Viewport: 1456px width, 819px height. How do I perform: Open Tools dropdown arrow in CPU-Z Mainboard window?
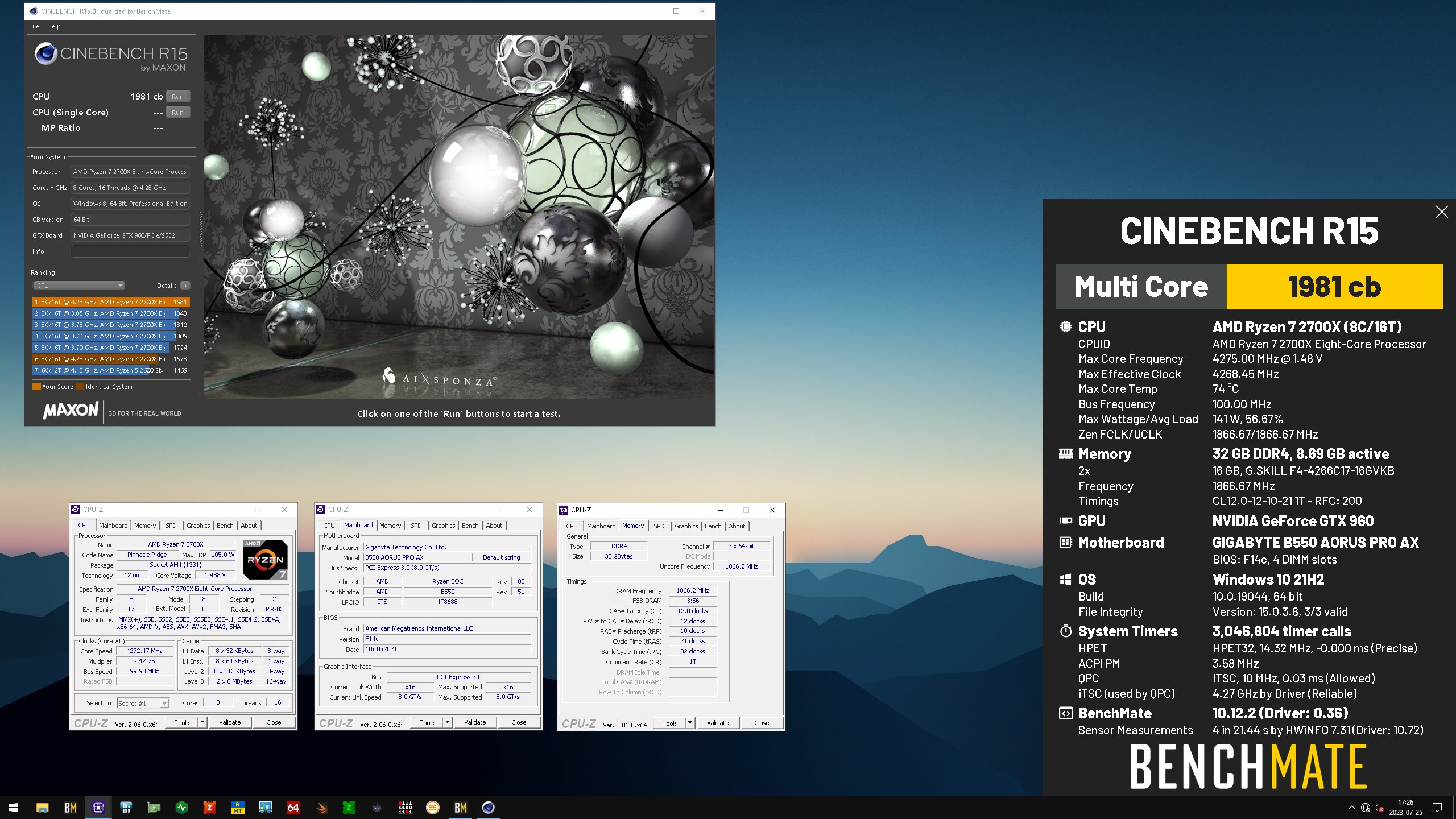tap(446, 722)
